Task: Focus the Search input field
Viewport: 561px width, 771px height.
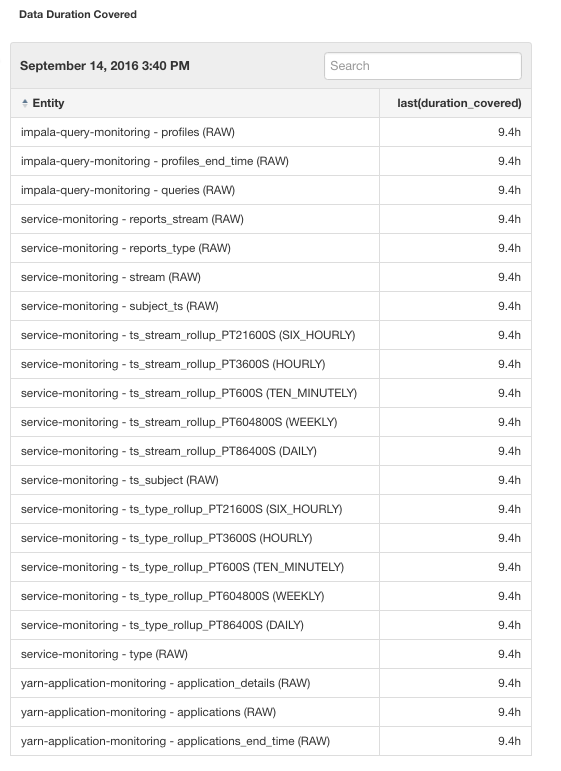Action: tap(423, 66)
